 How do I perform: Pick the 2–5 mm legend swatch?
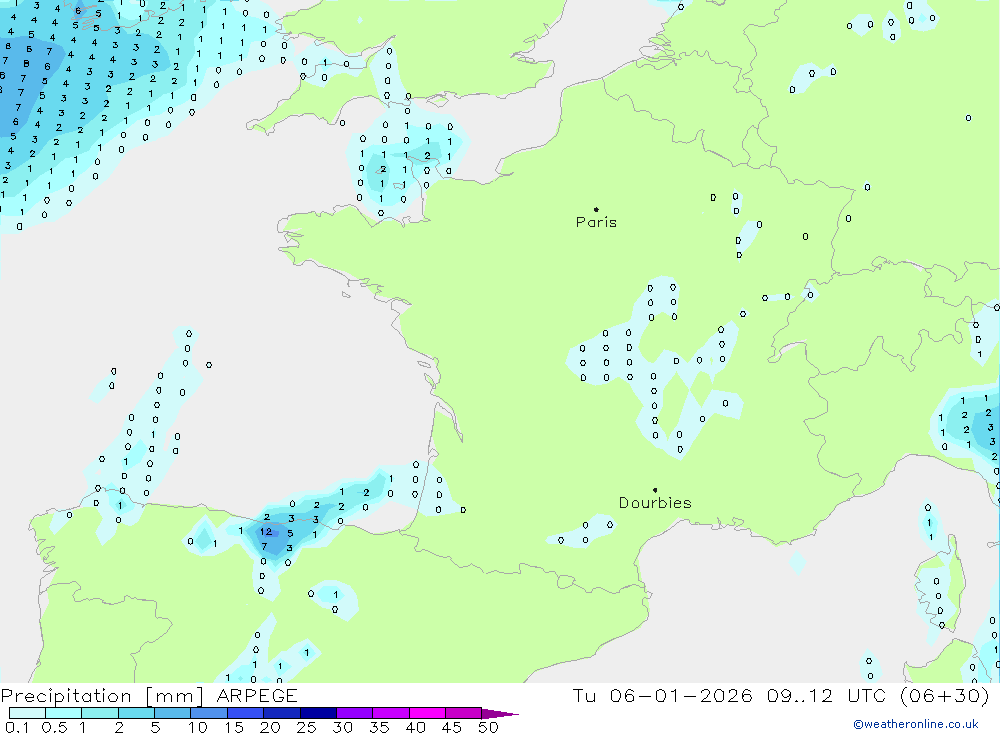coord(136,713)
